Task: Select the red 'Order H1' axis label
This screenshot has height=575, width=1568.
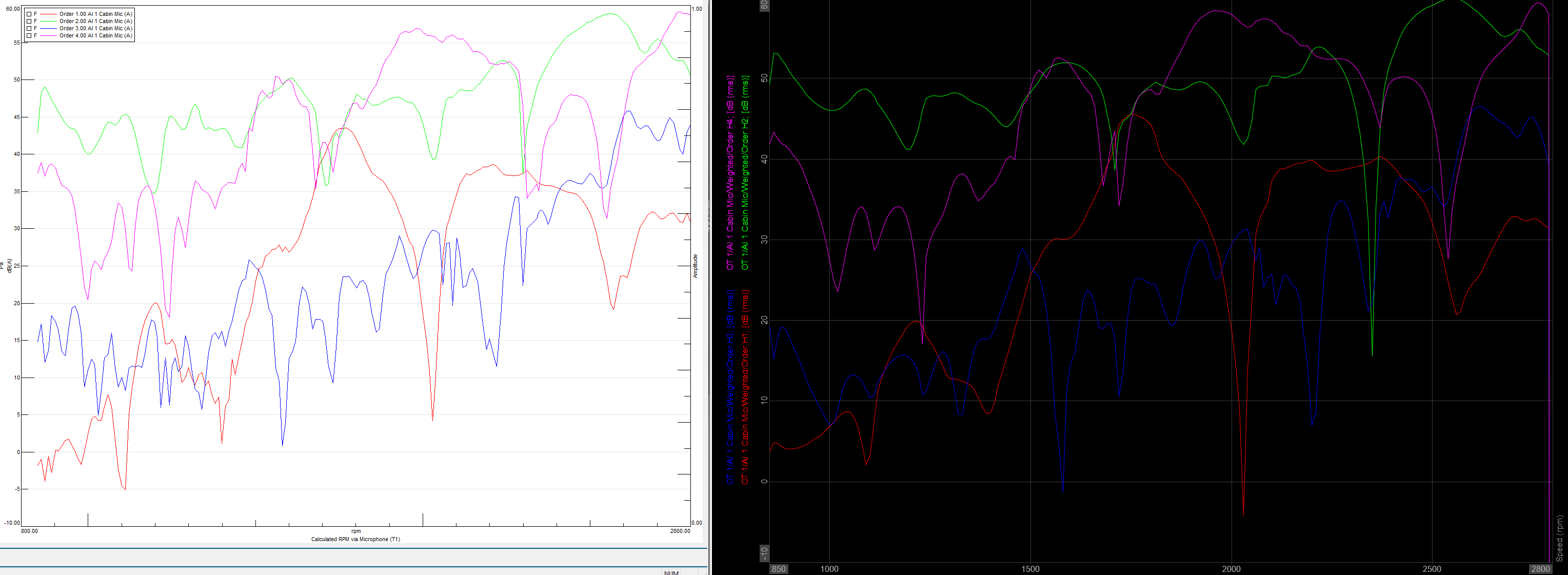Action: pos(745,387)
